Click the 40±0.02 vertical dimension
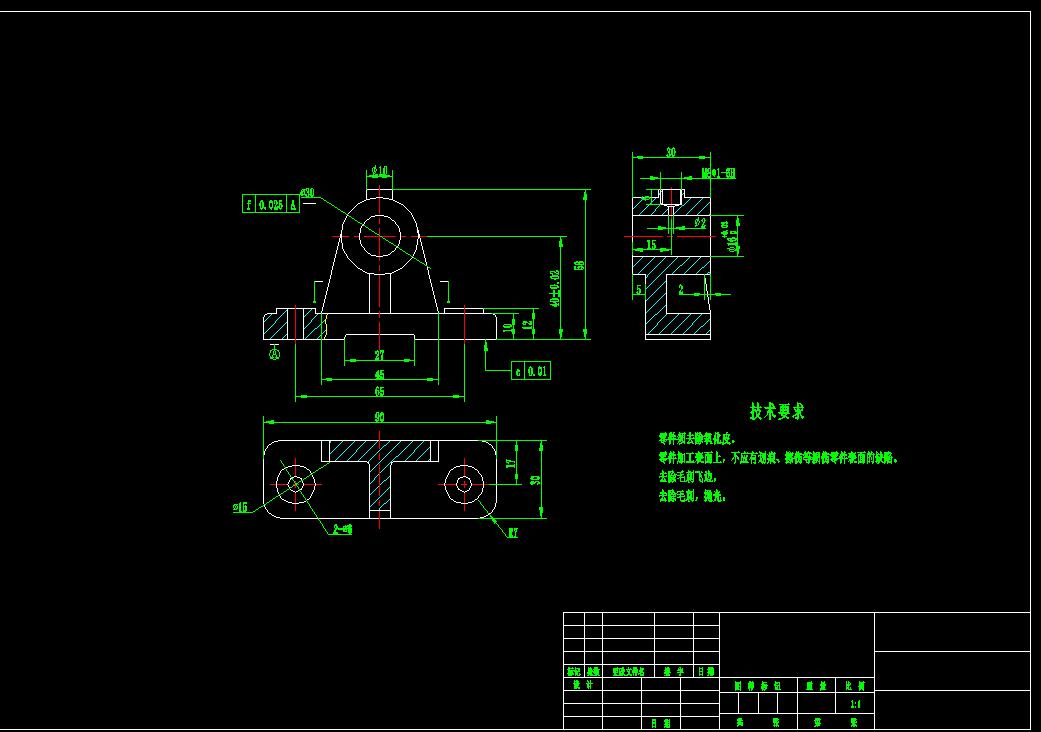The width and height of the screenshot is (1041, 732). [555, 288]
